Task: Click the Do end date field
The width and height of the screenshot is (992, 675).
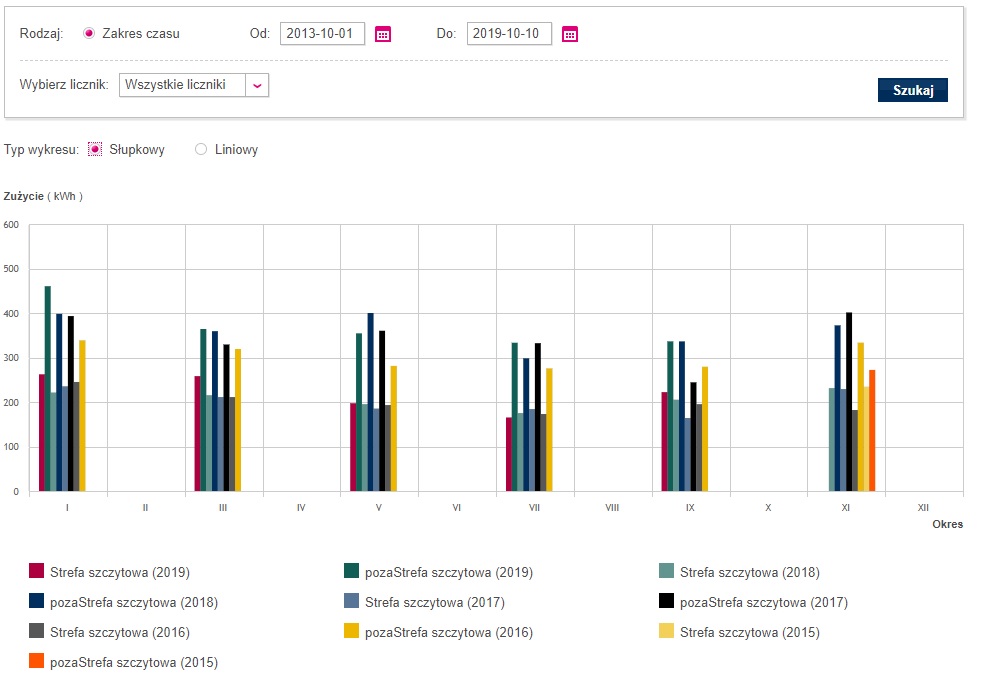Action: tap(509, 33)
